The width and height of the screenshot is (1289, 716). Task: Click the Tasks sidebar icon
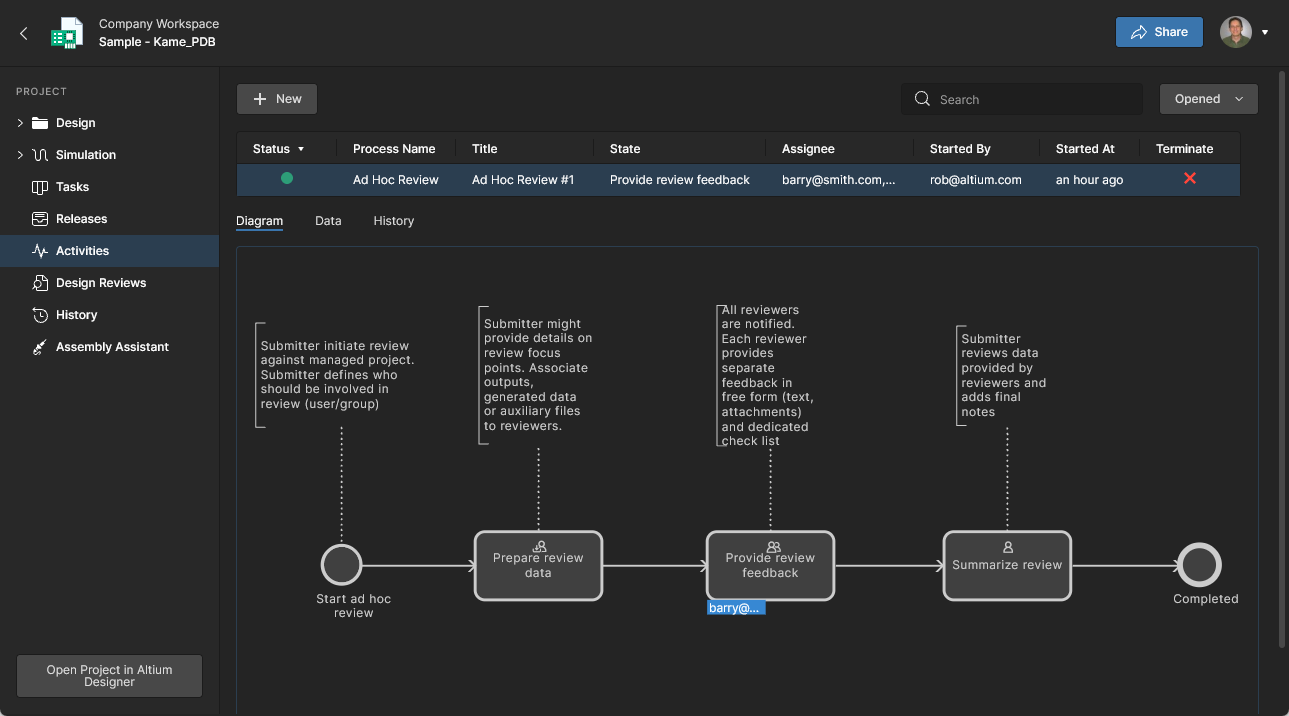40,187
